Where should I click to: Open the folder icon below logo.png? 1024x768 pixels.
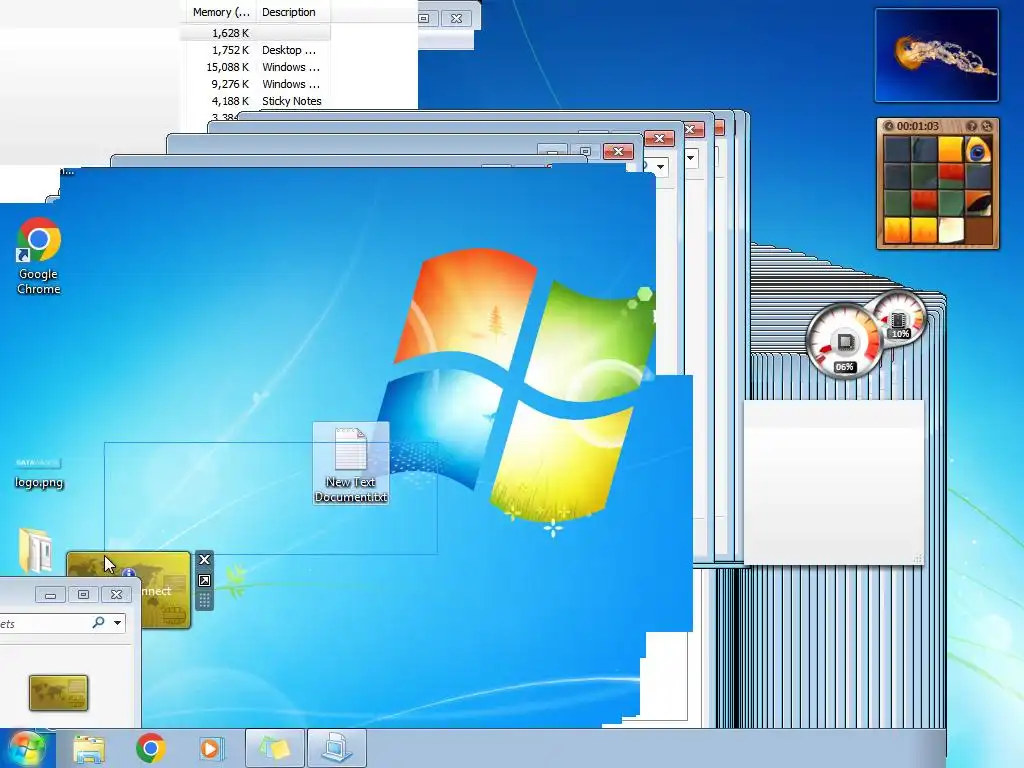coord(35,550)
